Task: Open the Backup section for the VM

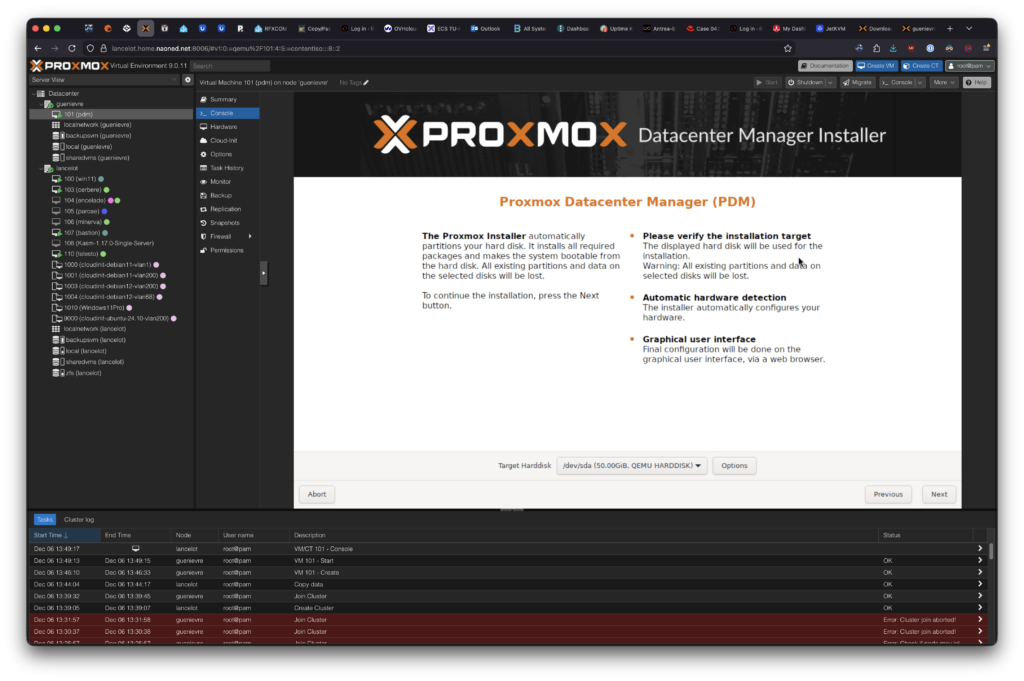Action: click(x=221, y=196)
